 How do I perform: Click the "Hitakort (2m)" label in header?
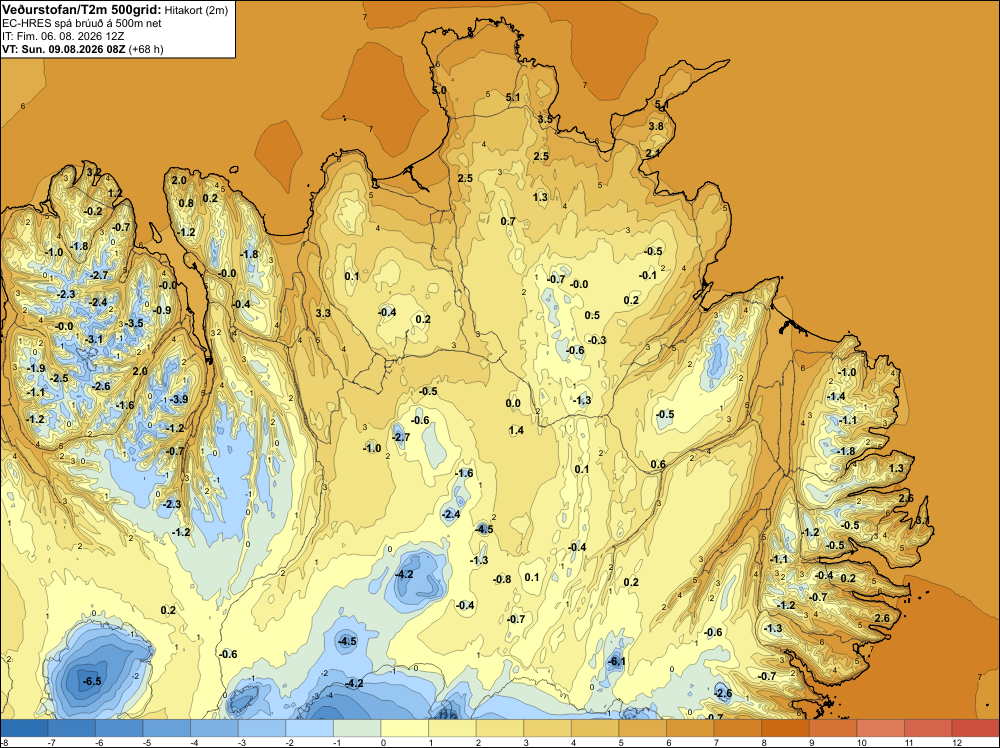[196, 10]
